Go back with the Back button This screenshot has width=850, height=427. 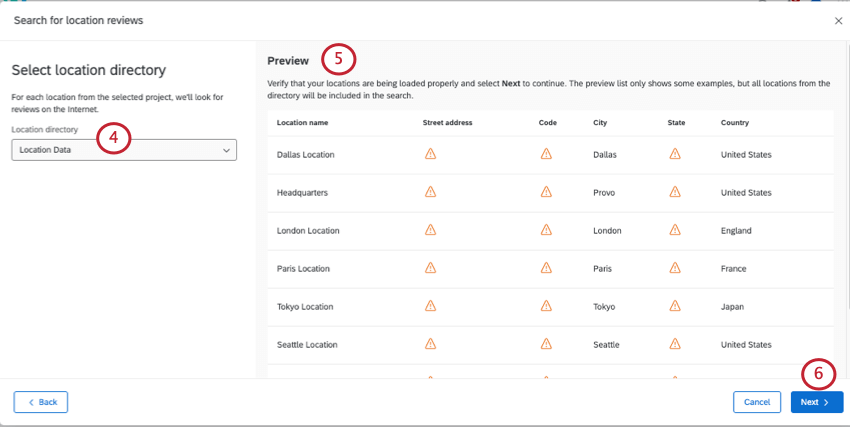click(x=41, y=402)
